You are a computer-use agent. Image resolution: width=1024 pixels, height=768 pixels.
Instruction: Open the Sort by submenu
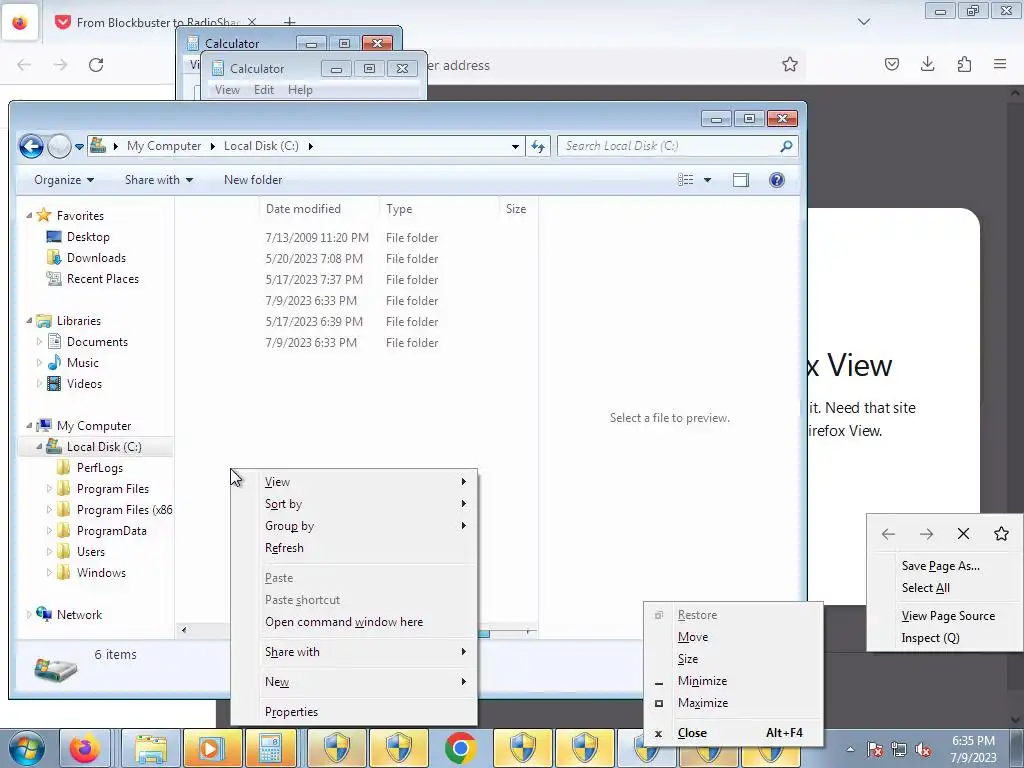pos(353,504)
